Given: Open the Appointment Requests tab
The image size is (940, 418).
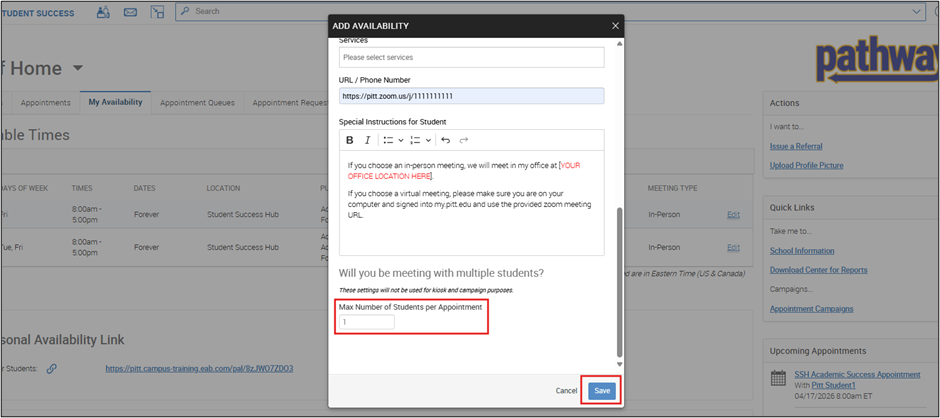Looking at the screenshot, I should pyautogui.click(x=289, y=103).
